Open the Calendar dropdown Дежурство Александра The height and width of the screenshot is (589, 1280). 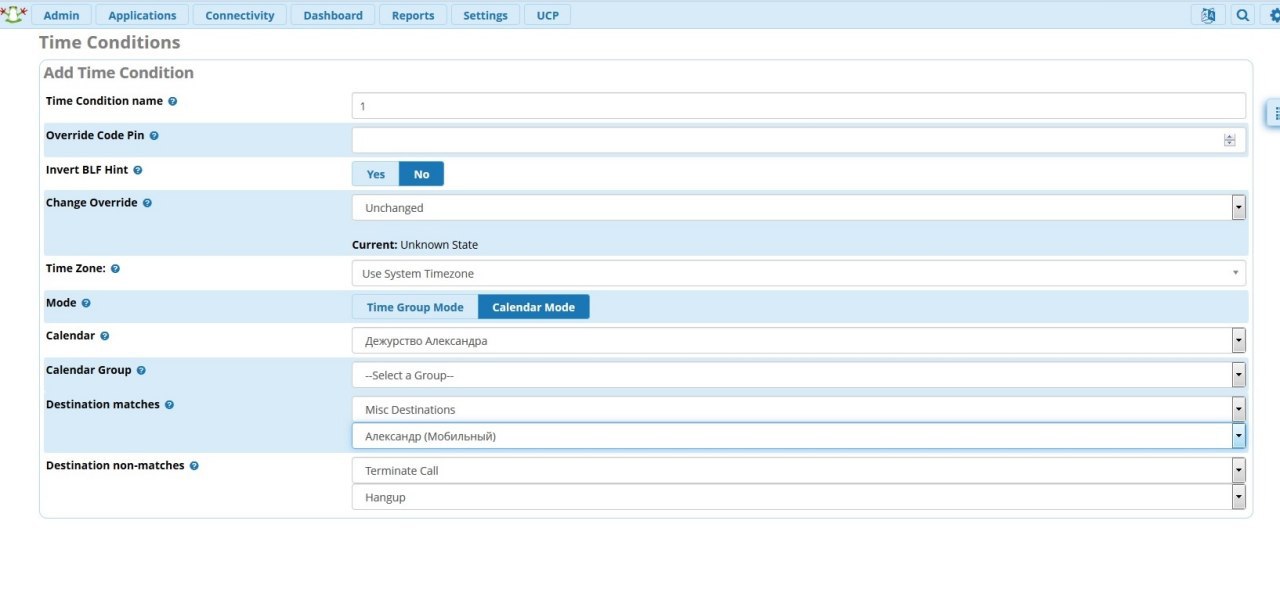(x=799, y=341)
